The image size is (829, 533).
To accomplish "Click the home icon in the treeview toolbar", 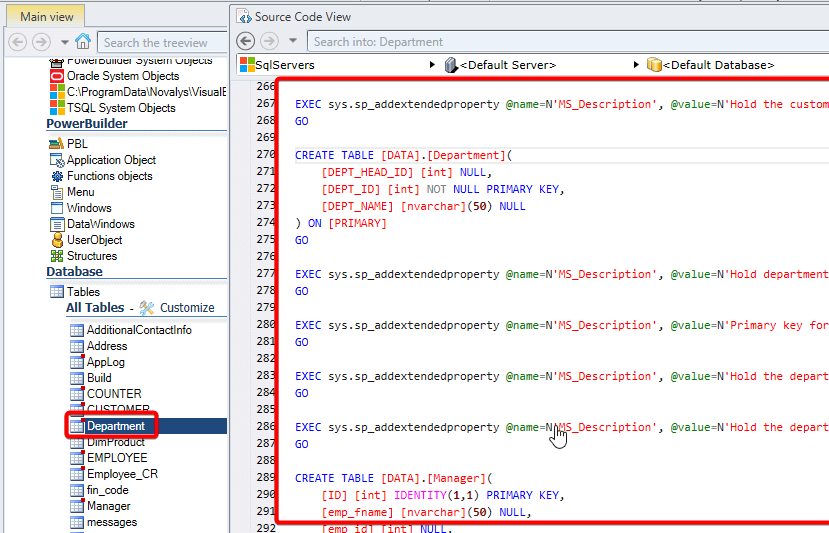I will [83, 42].
